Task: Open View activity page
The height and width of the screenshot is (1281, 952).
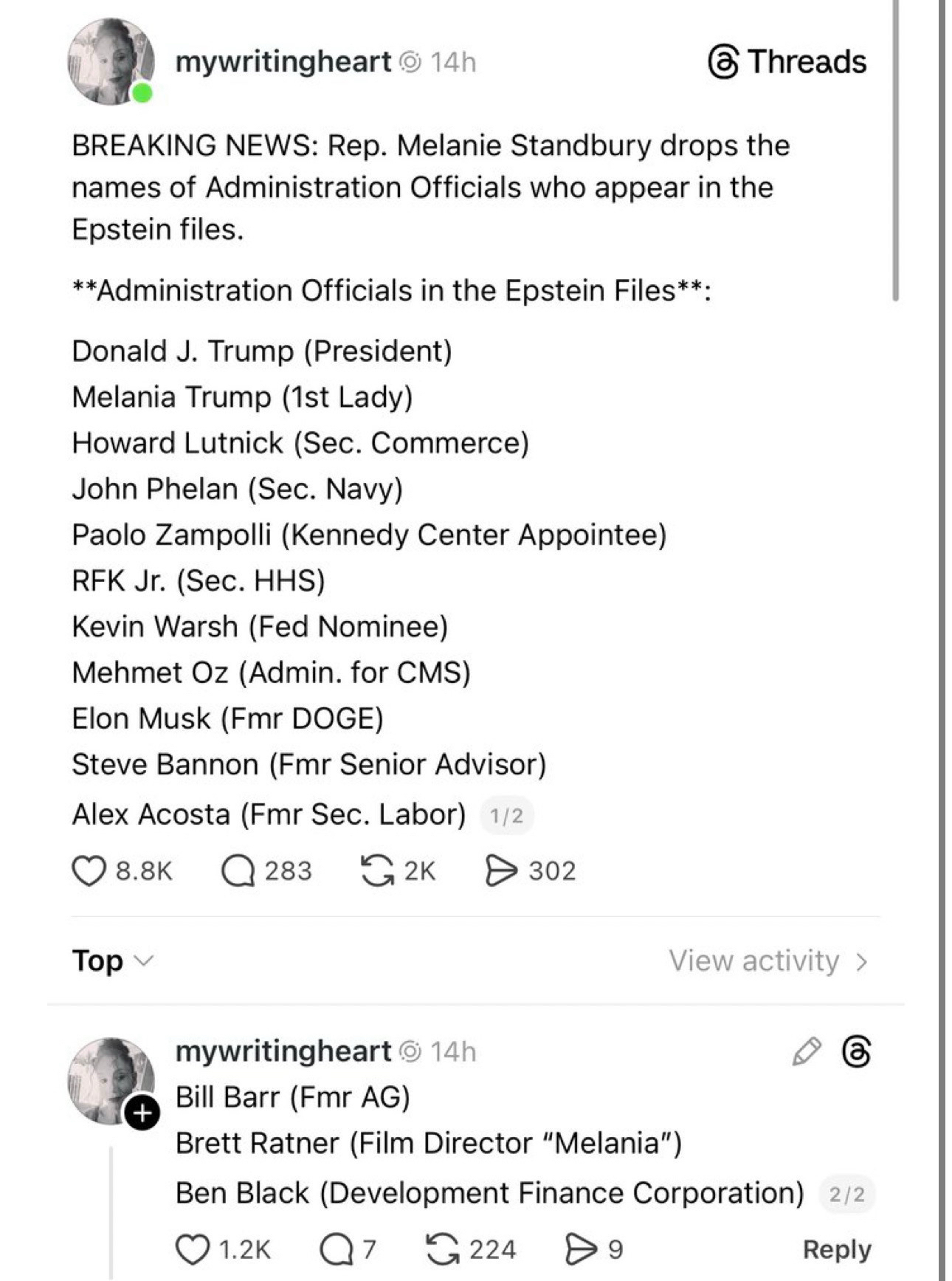Action: click(x=768, y=961)
